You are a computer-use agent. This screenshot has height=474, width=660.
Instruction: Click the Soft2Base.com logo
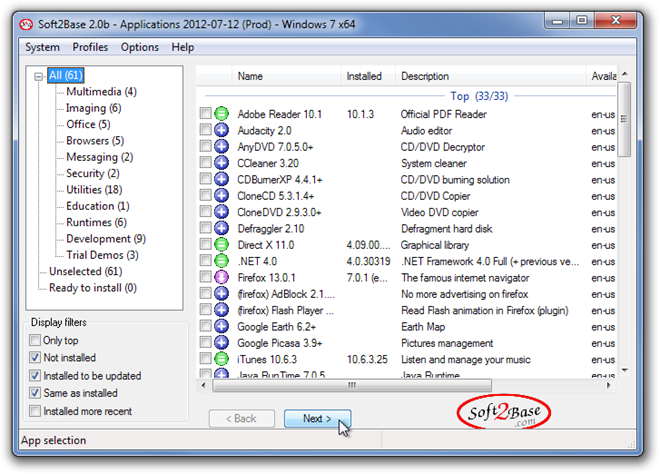click(504, 412)
